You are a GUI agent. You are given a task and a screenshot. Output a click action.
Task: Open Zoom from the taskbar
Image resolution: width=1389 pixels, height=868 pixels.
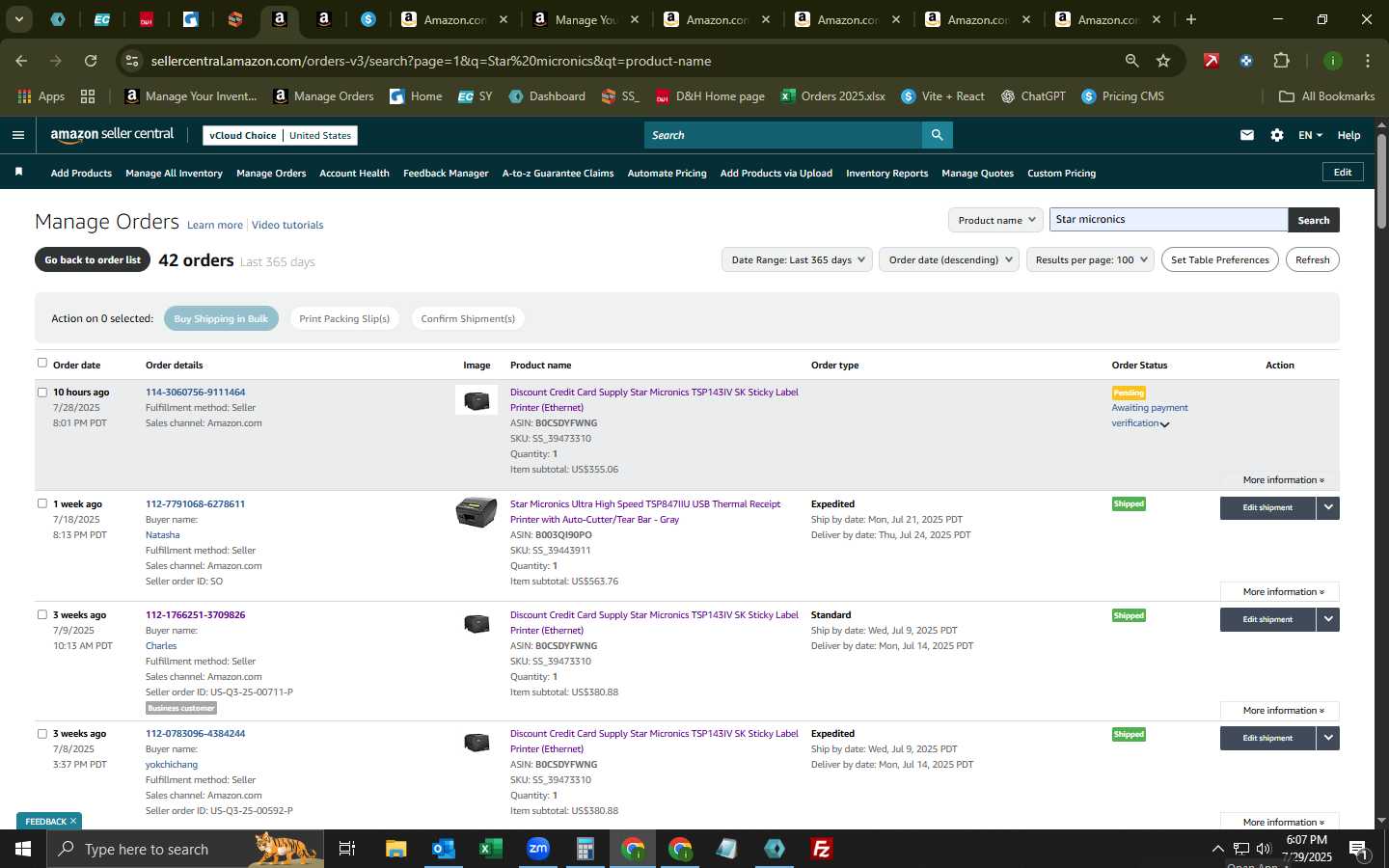537,849
